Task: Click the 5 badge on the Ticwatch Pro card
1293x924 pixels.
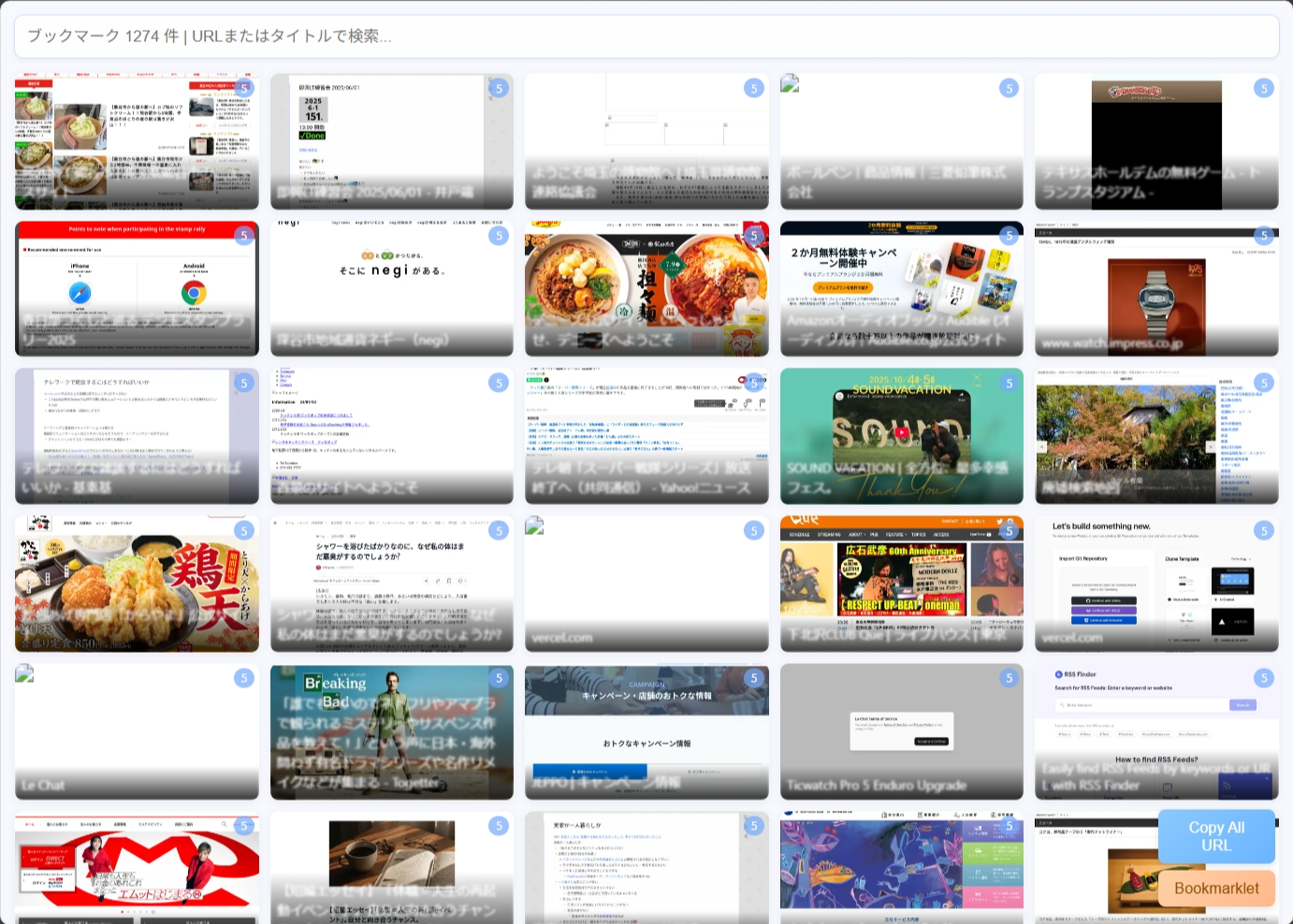Action: click(1009, 678)
